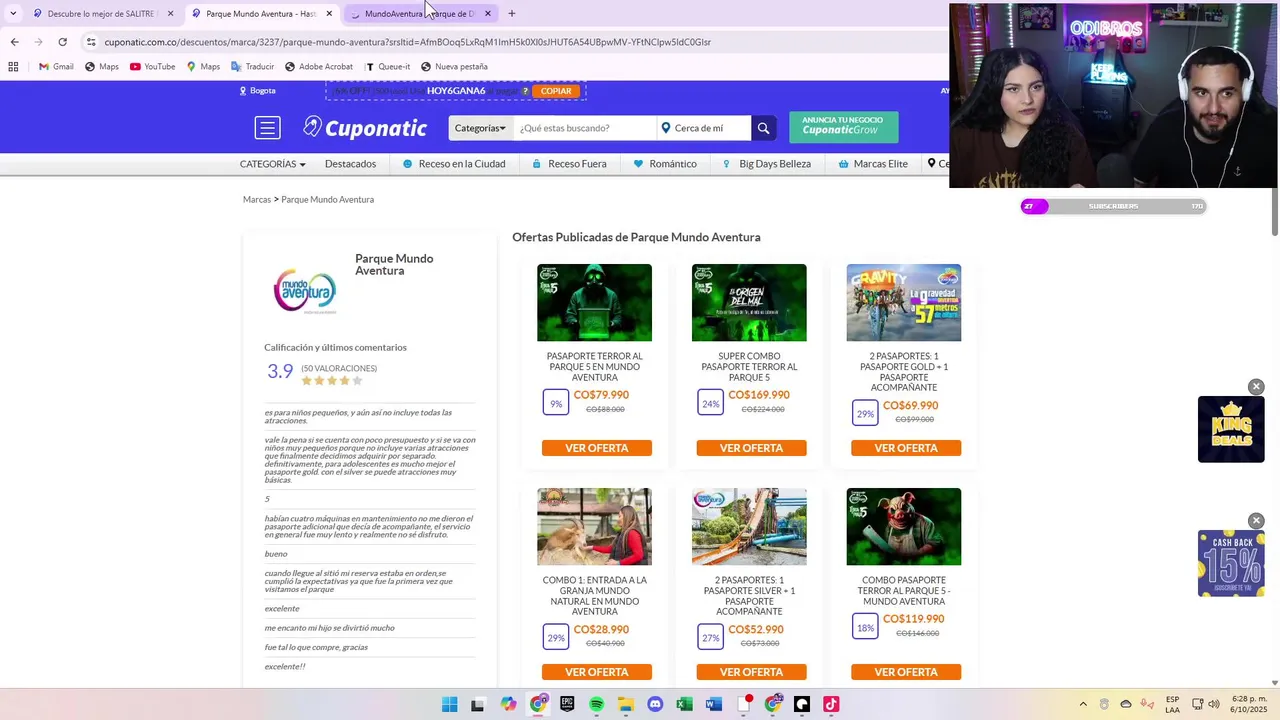Open Receso en la Ciudad category
The image size is (1280, 720).
pyautogui.click(x=454, y=164)
